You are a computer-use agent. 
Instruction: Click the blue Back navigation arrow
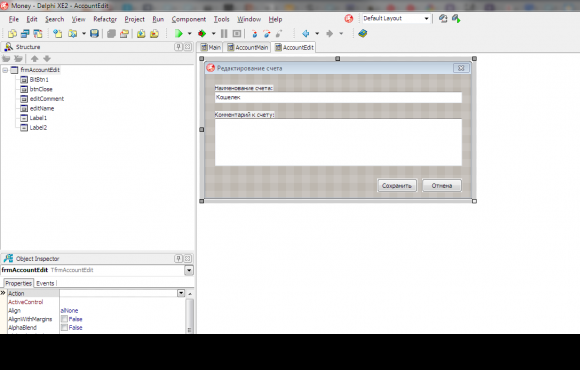(306, 34)
